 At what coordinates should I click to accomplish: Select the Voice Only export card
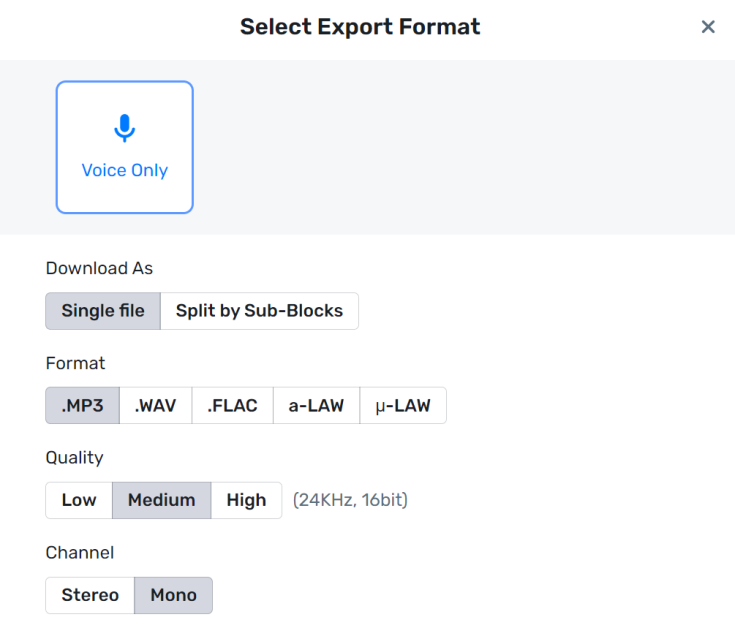[x=125, y=147]
